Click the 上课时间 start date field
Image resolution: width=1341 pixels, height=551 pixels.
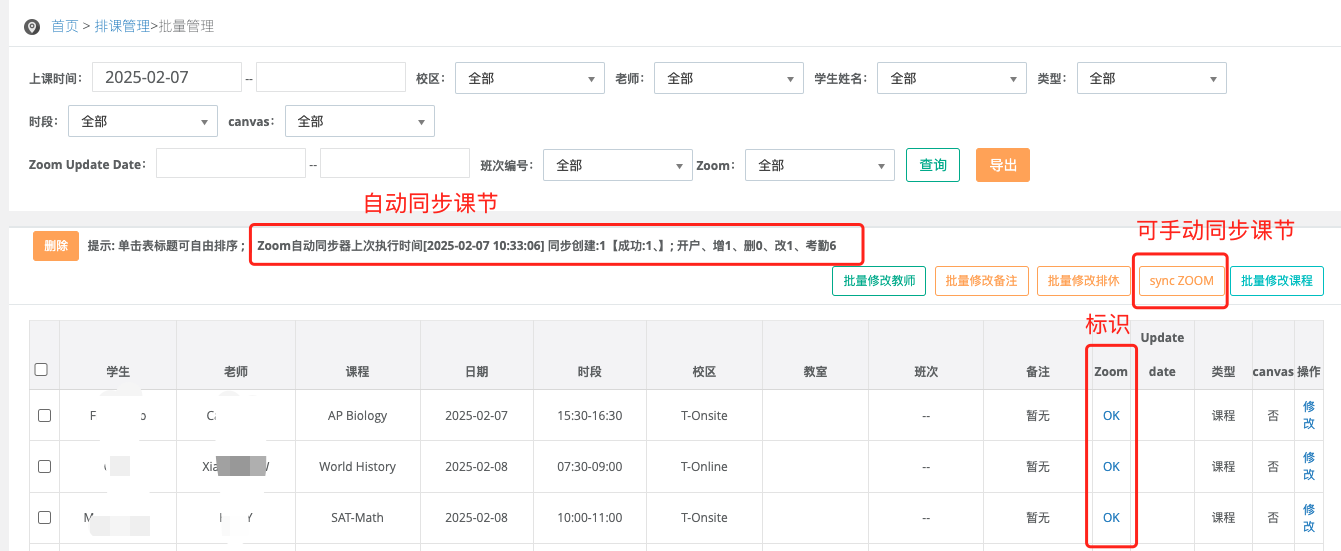tap(167, 77)
